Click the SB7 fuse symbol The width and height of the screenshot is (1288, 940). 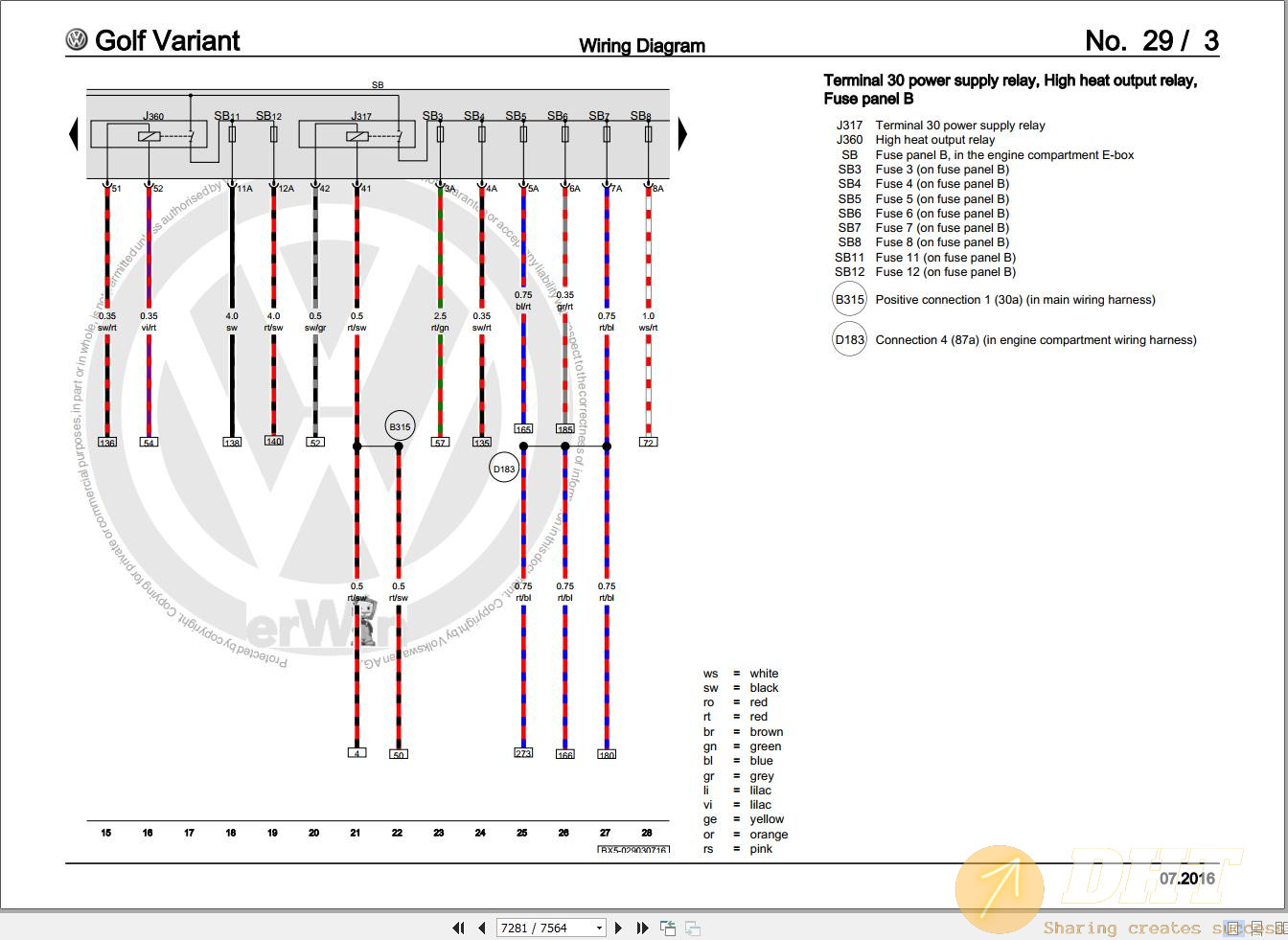[607, 135]
